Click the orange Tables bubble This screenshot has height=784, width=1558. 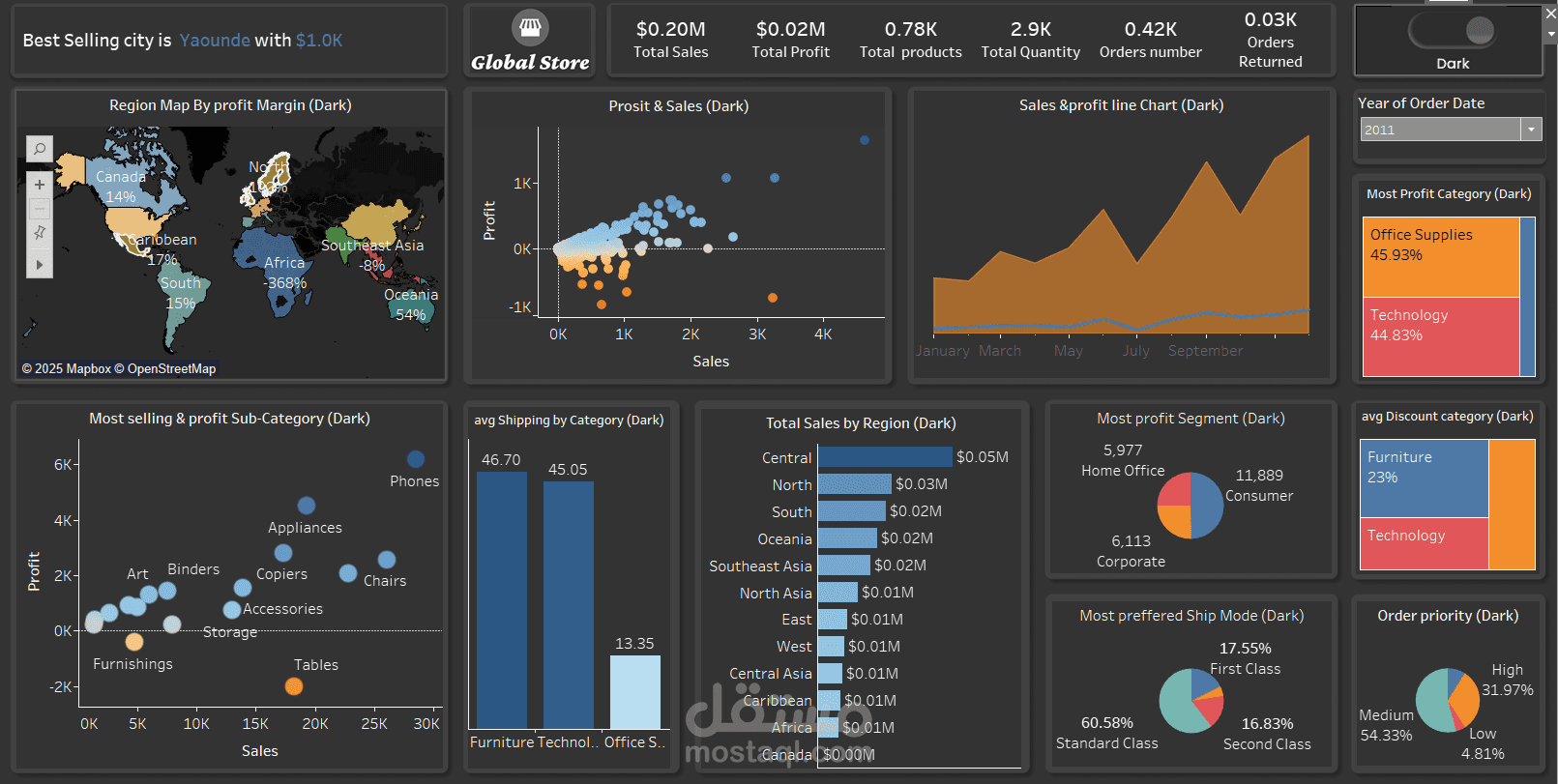tap(294, 686)
